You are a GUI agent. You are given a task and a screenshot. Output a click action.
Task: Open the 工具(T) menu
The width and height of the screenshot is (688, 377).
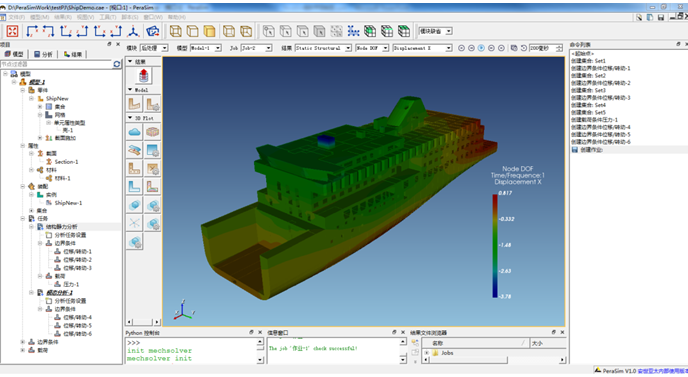pyautogui.click(x=108, y=17)
